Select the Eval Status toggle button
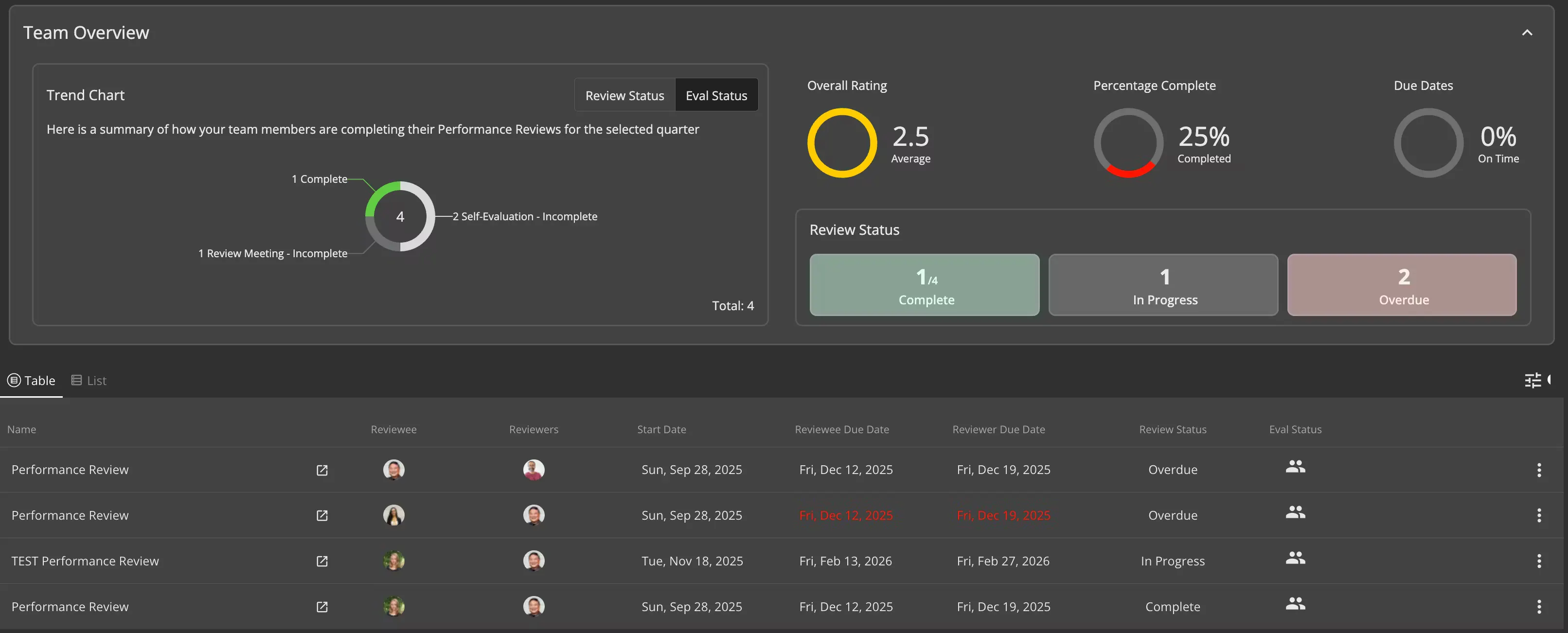 click(x=716, y=96)
